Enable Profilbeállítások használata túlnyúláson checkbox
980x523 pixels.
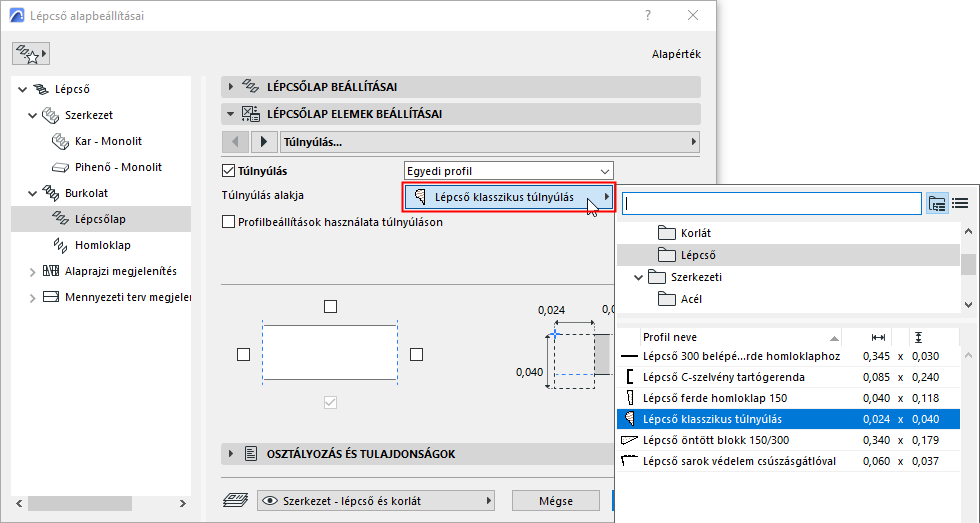(x=229, y=222)
